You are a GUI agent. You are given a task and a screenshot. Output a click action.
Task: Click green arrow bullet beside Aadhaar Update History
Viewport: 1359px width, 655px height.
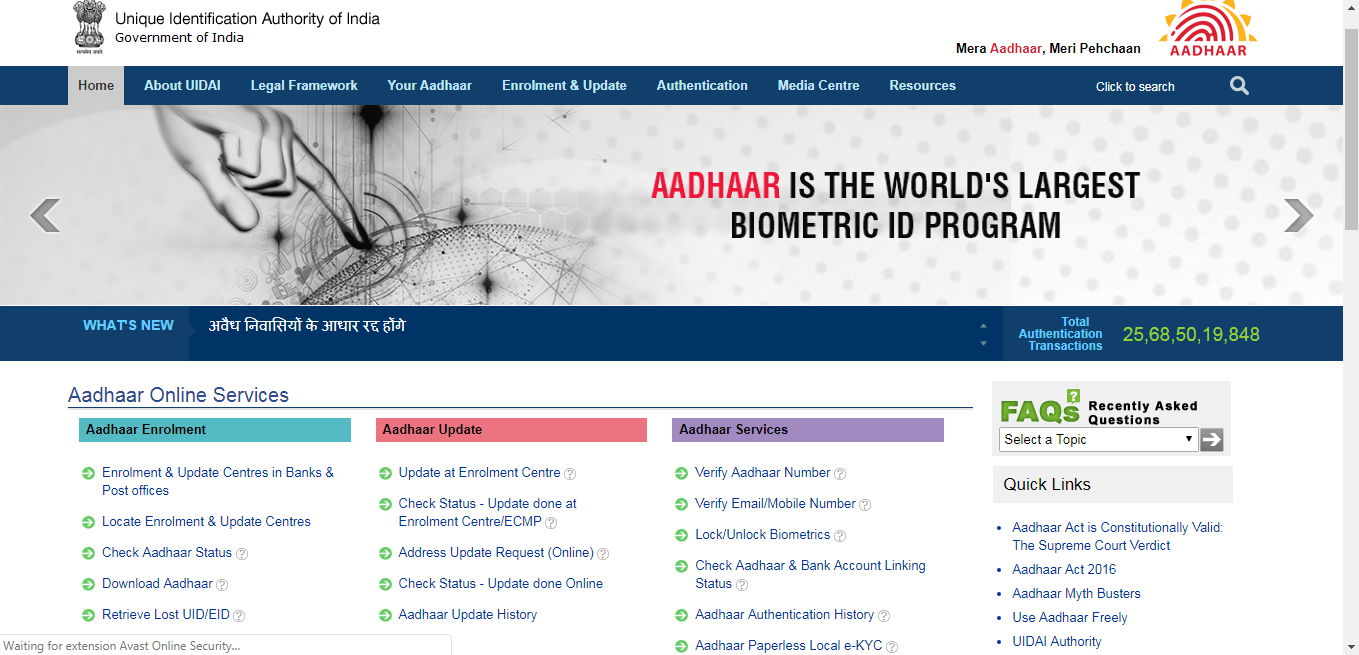coord(386,615)
